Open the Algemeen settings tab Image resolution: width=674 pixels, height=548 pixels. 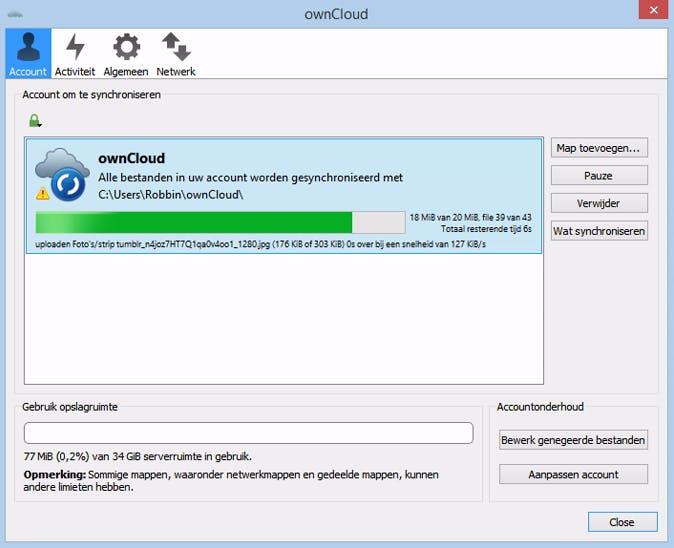coord(126,54)
